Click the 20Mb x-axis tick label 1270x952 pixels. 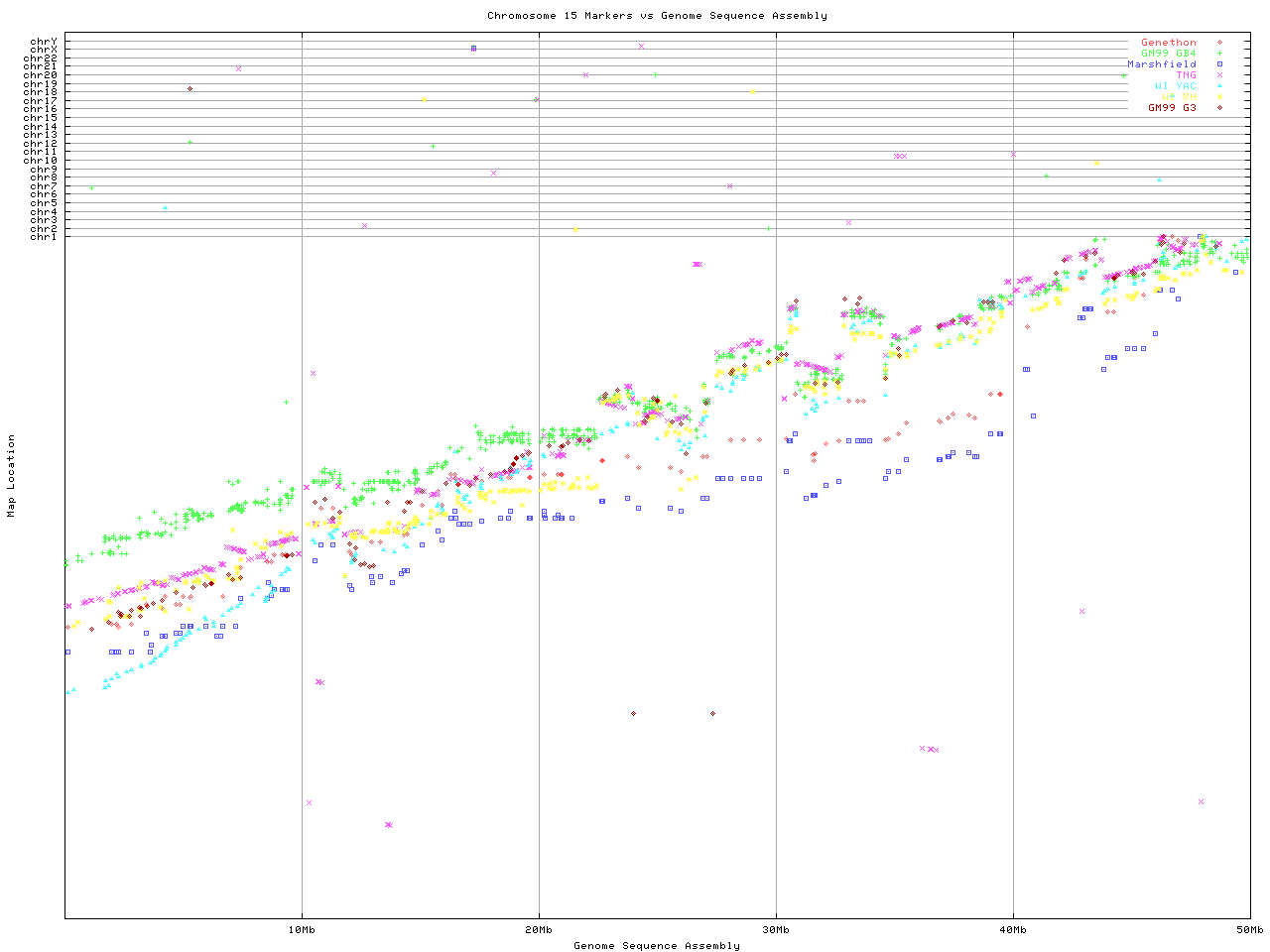pyautogui.click(x=539, y=930)
